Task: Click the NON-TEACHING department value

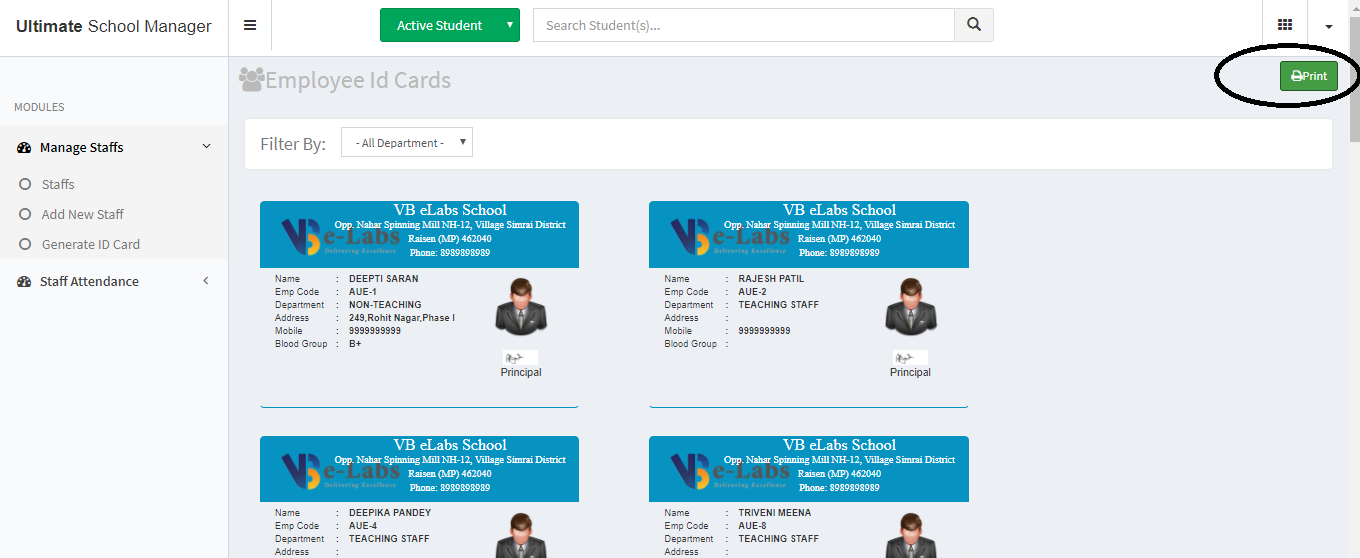Action: point(385,305)
